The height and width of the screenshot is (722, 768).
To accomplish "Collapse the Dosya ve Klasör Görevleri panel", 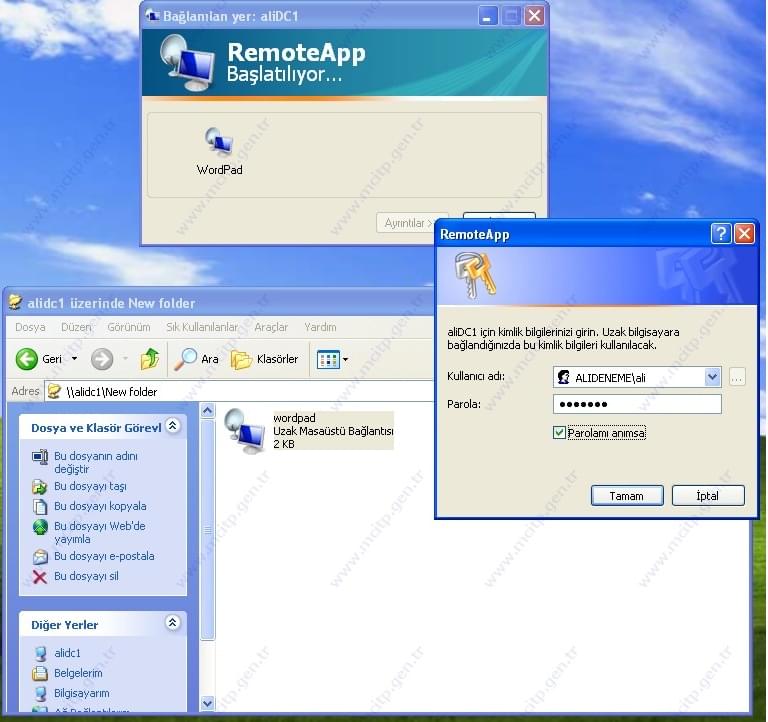I will (172, 426).
